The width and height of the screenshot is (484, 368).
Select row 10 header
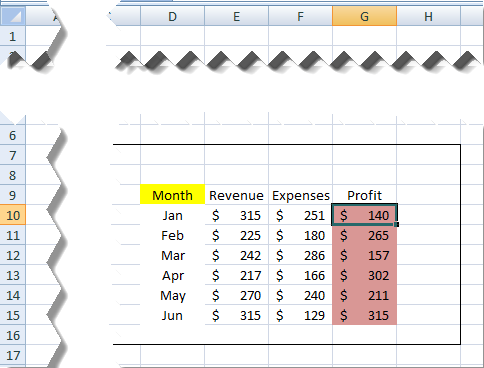[x=13, y=215]
